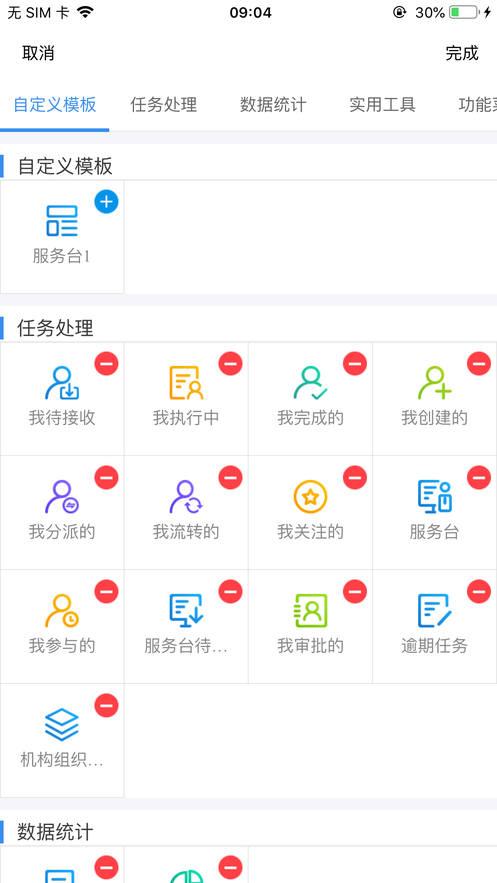This screenshot has height=883, width=497.
Task: Remove 我分派的 using its red minus
Action: tap(106, 478)
